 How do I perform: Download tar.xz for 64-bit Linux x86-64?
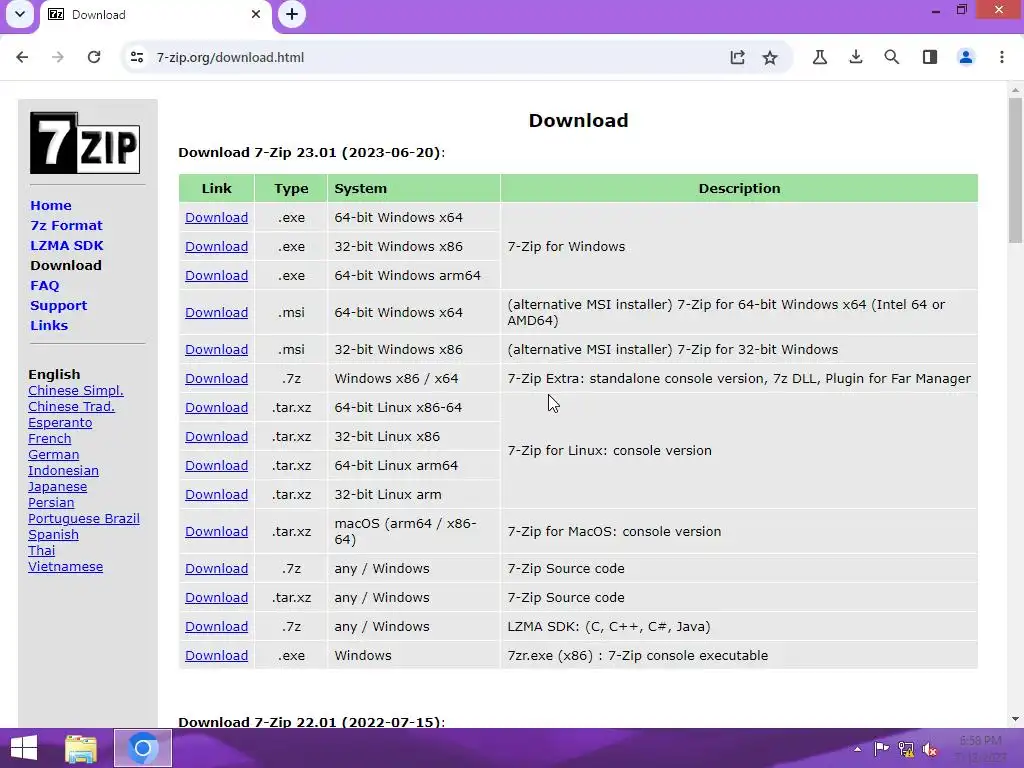(x=216, y=408)
